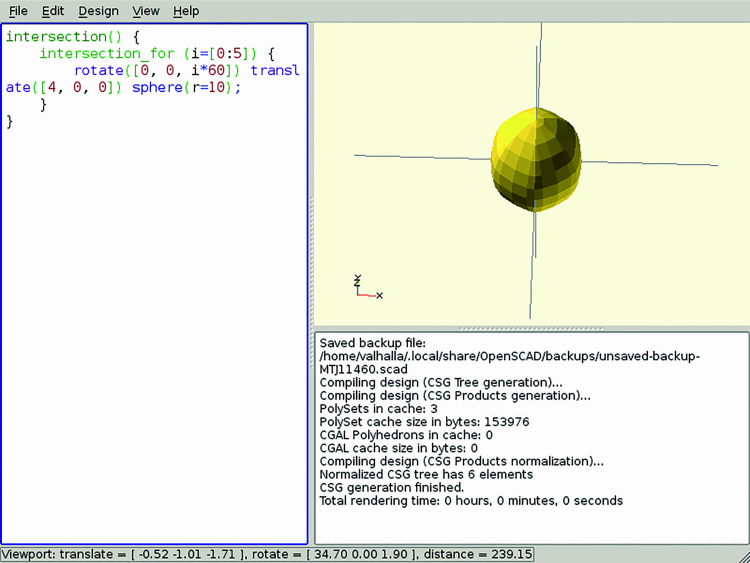Screen dimensions: 750x563
Task: Open the File menu
Action: click(x=18, y=11)
